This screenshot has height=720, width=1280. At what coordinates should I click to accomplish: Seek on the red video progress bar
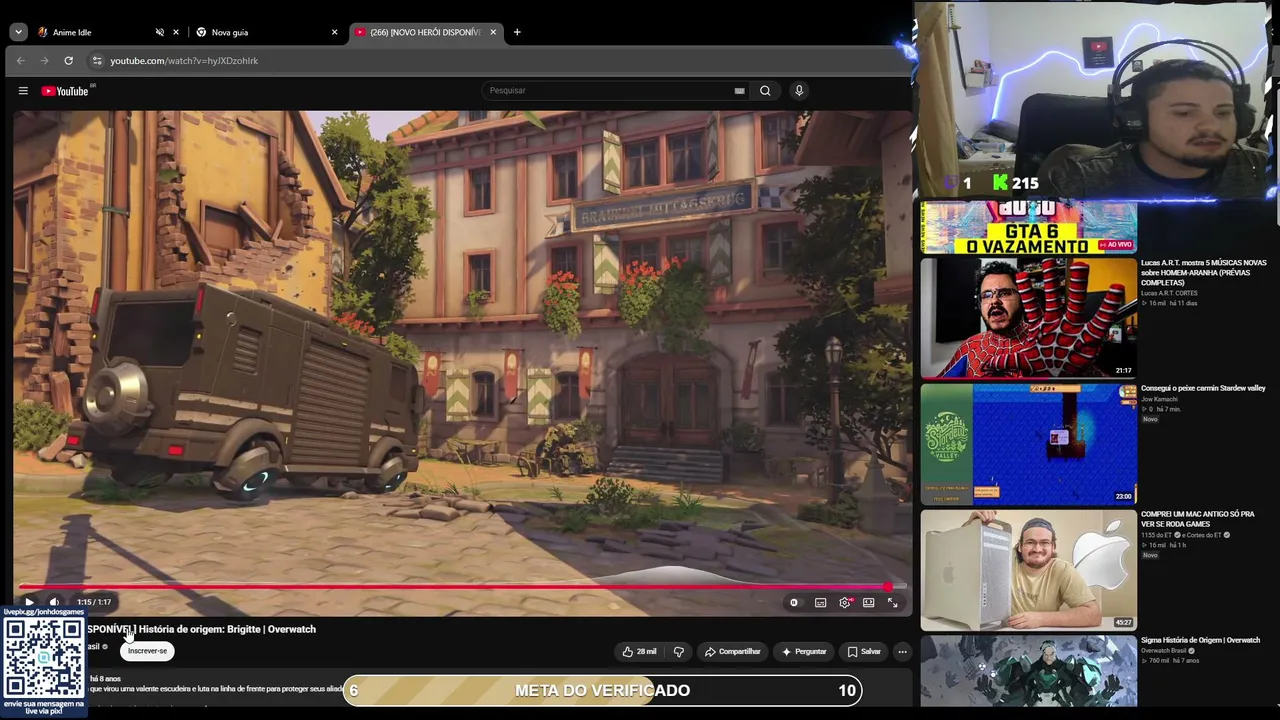point(461,588)
